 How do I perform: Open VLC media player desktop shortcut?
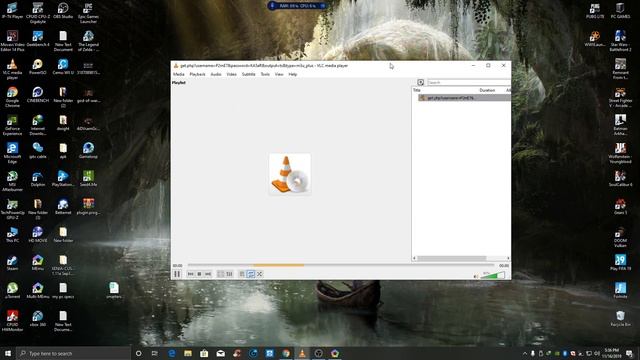coord(12,69)
